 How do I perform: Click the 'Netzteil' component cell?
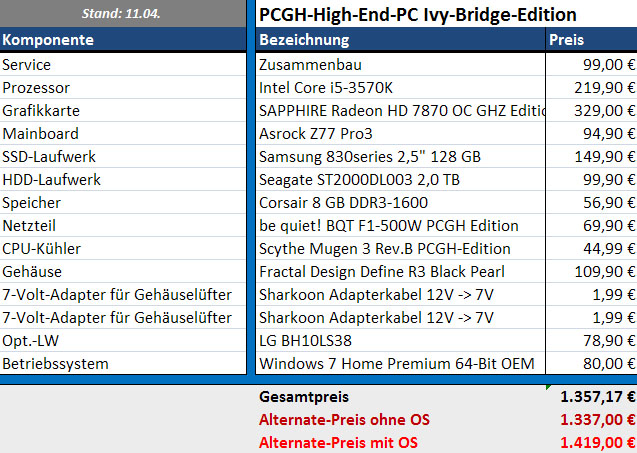point(123,225)
